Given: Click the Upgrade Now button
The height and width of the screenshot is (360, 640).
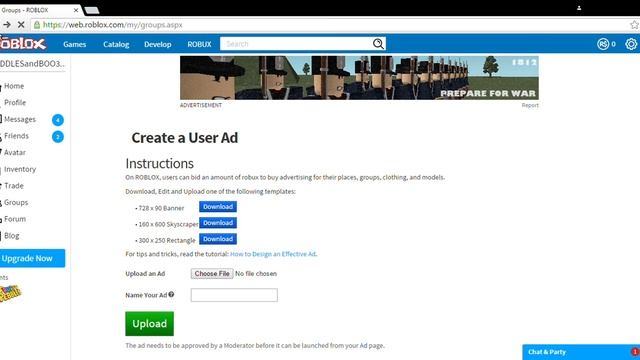Looking at the screenshot, I should pos(32,258).
